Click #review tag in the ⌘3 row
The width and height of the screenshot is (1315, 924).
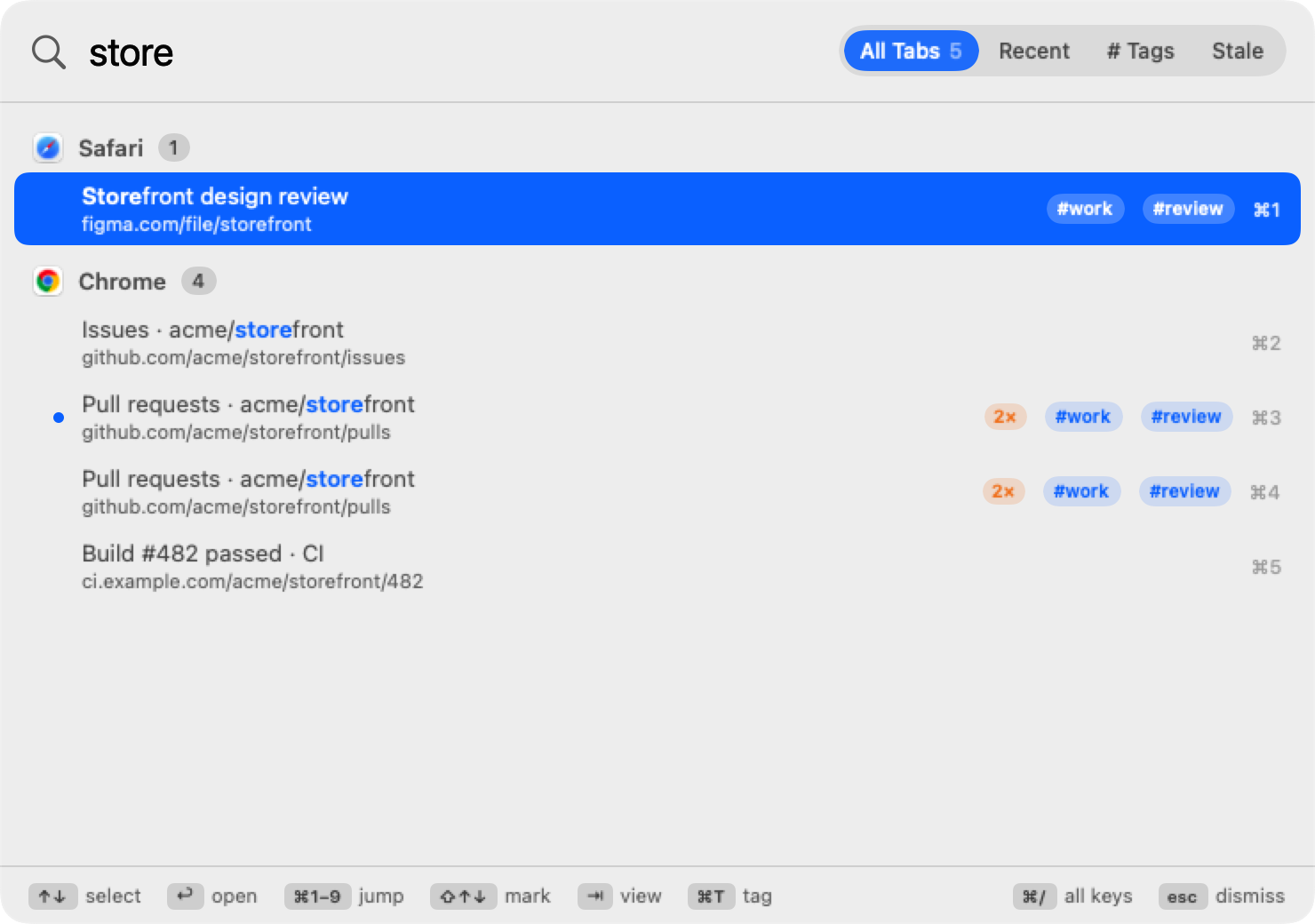(1186, 417)
